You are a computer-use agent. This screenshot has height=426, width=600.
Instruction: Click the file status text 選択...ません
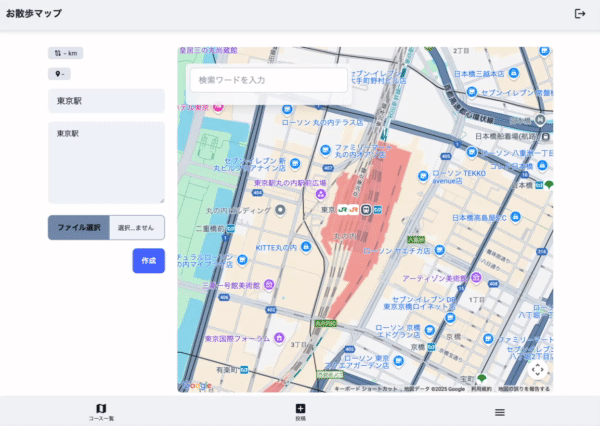pyautogui.click(x=136, y=228)
